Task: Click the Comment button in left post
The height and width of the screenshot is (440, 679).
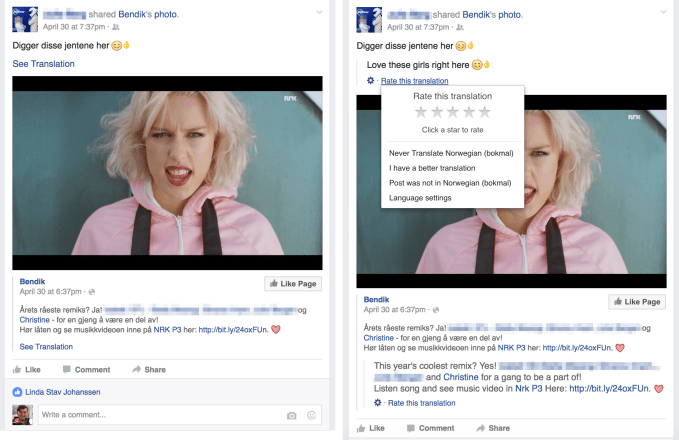Action: click(x=87, y=369)
